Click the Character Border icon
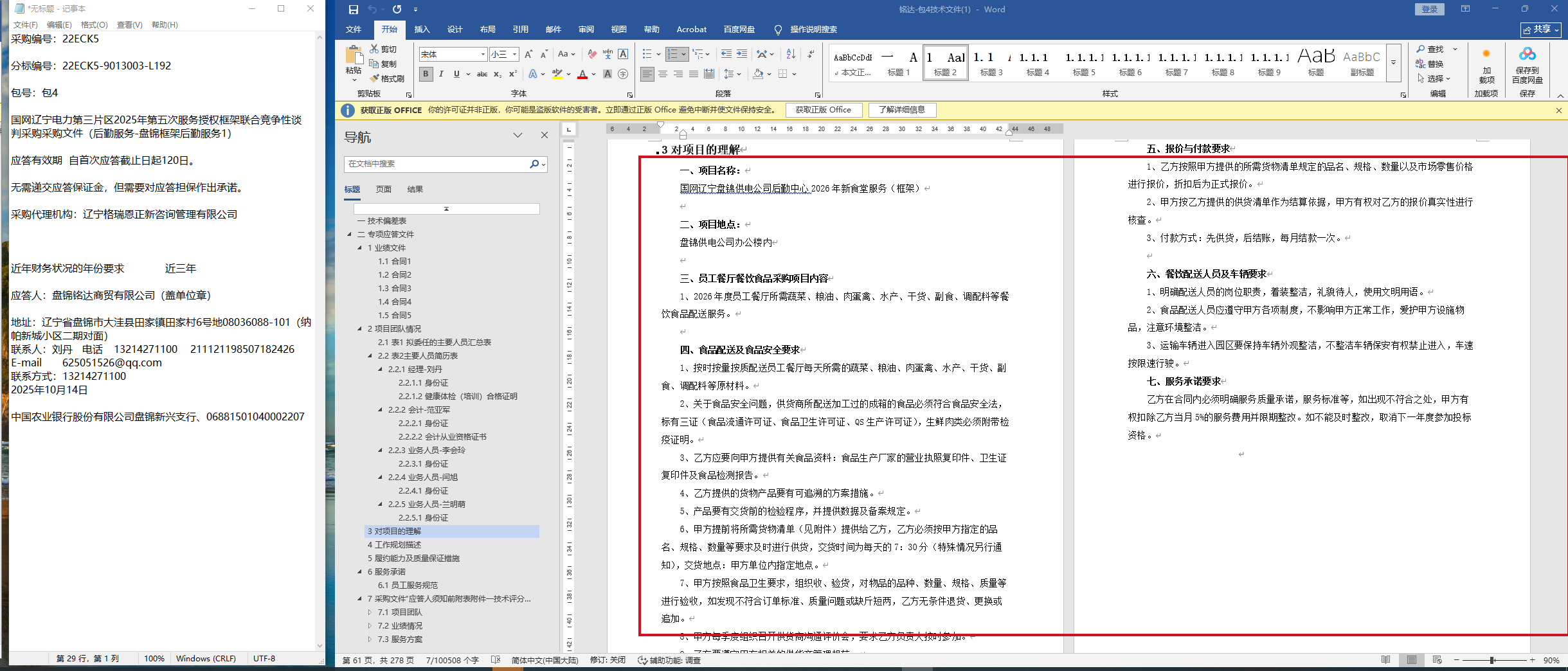The width and height of the screenshot is (1568, 671). (623, 55)
